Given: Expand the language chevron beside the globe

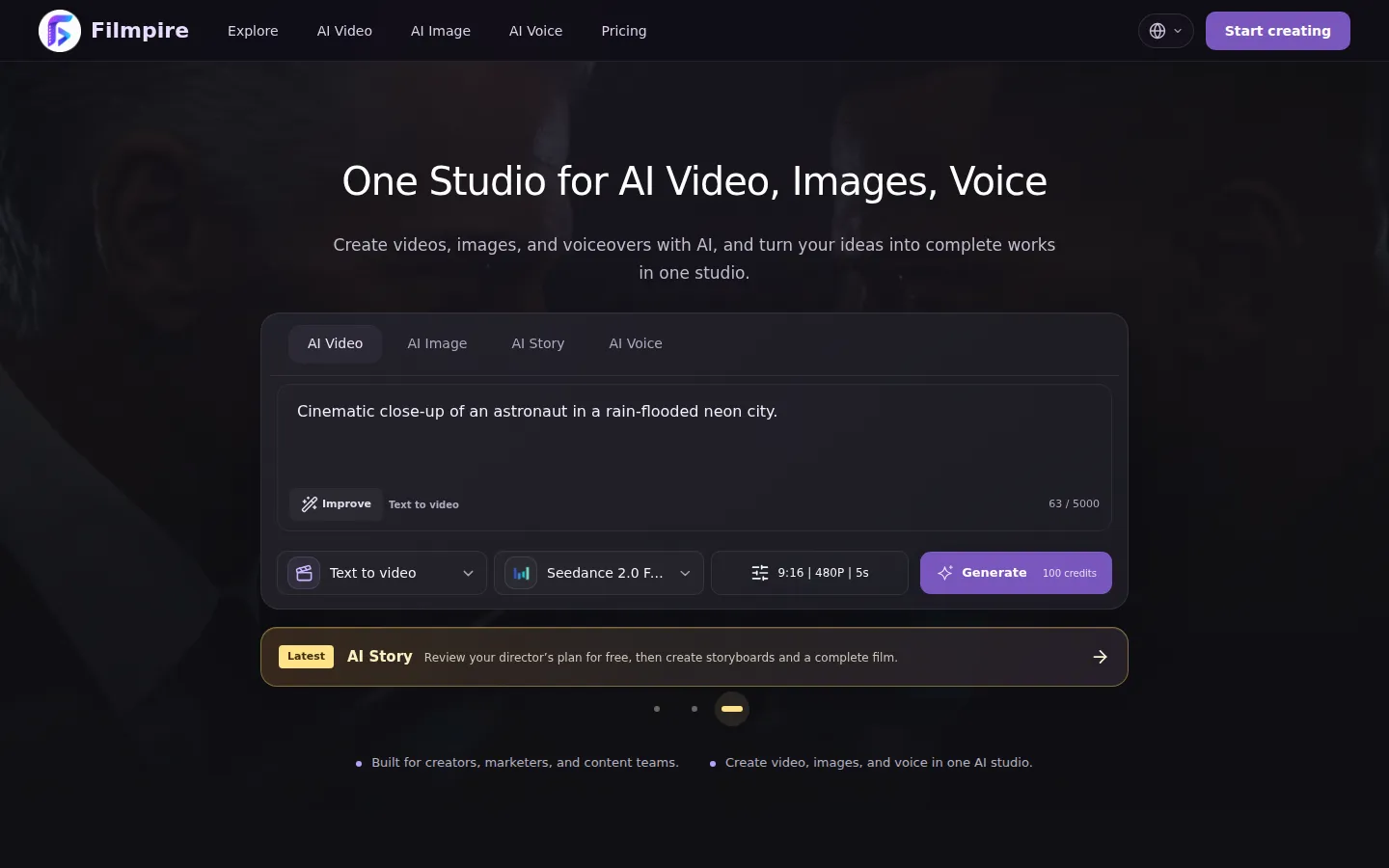Looking at the screenshot, I should point(1178,31).
